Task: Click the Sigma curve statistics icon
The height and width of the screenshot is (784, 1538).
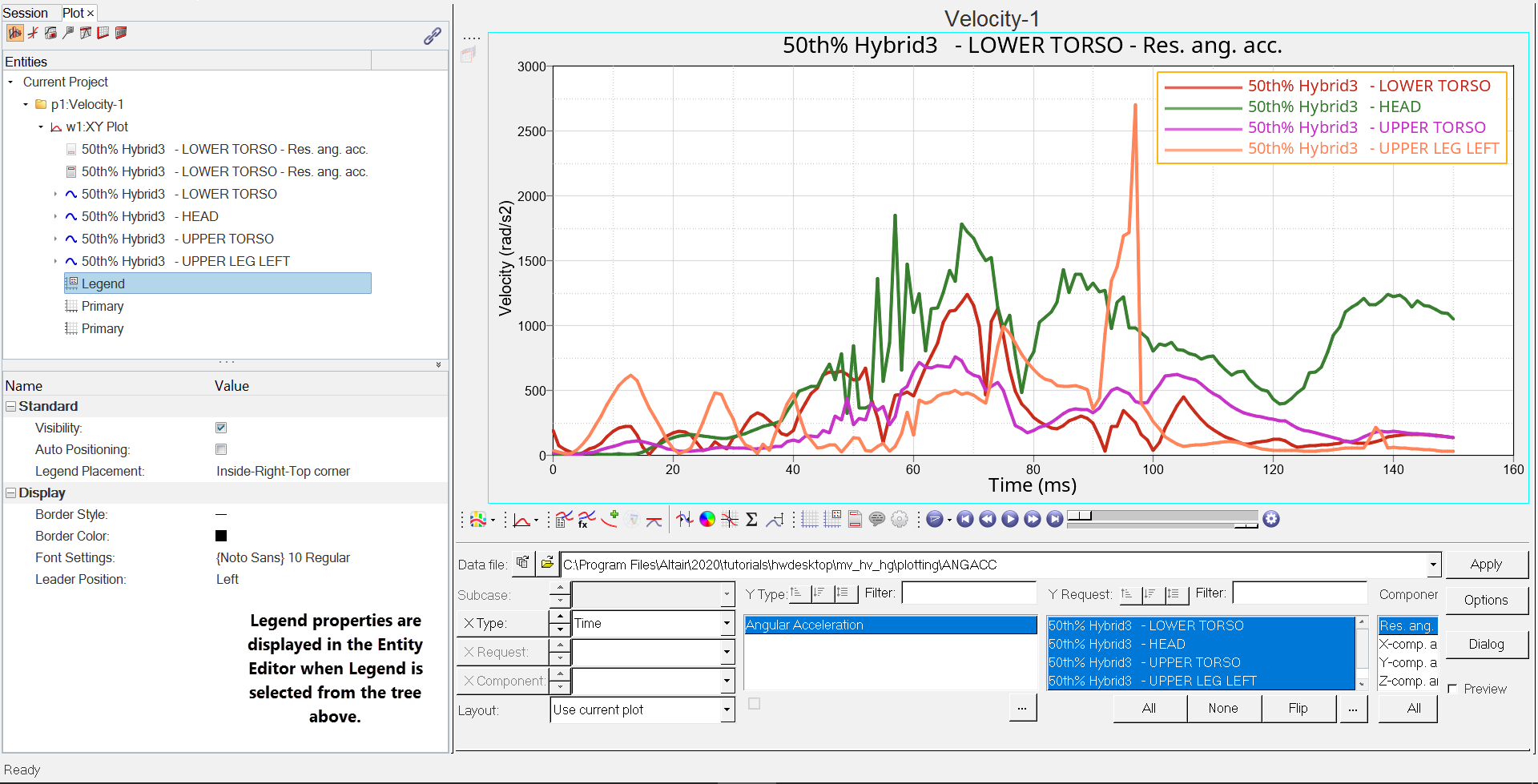Action: pos(751,520)
